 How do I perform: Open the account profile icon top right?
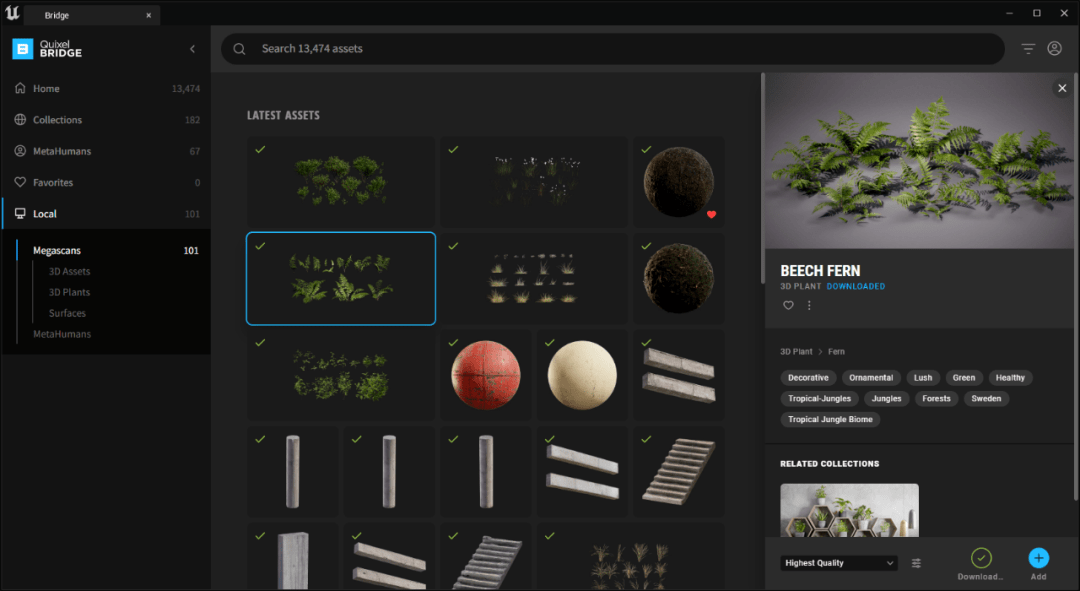(1055, 48)
